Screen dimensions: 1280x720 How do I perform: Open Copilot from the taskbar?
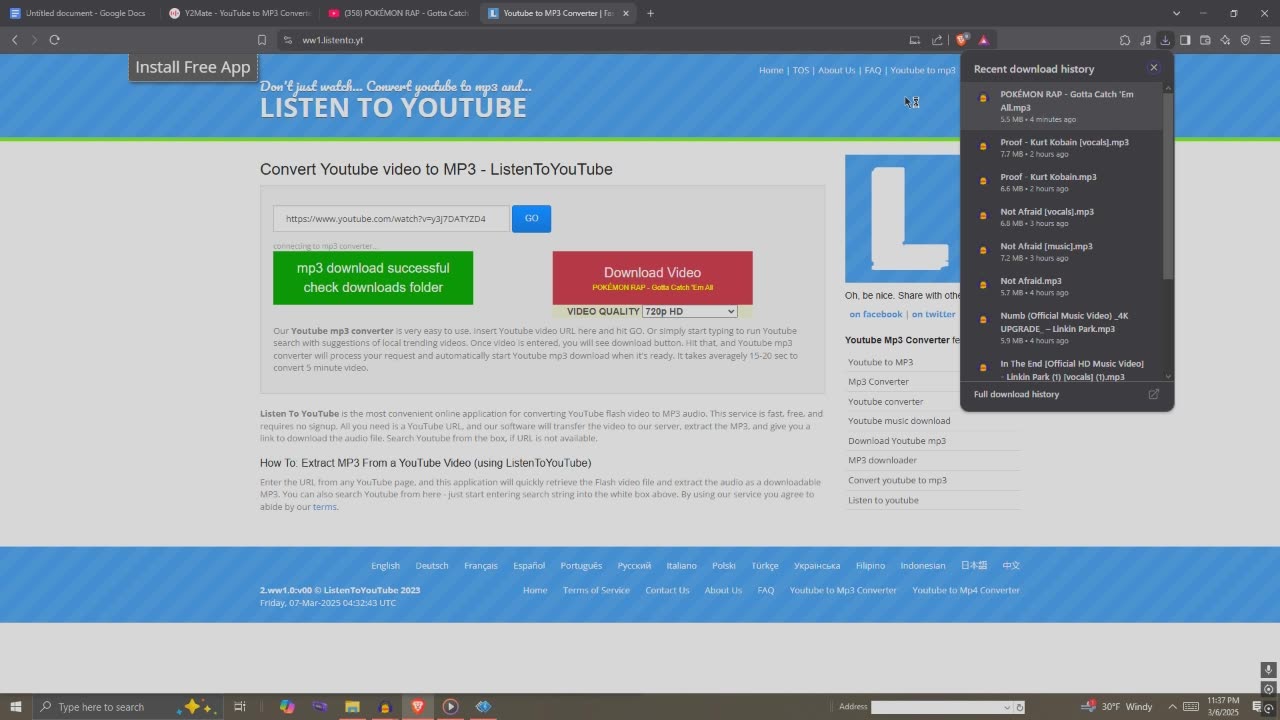coord(287,707)
